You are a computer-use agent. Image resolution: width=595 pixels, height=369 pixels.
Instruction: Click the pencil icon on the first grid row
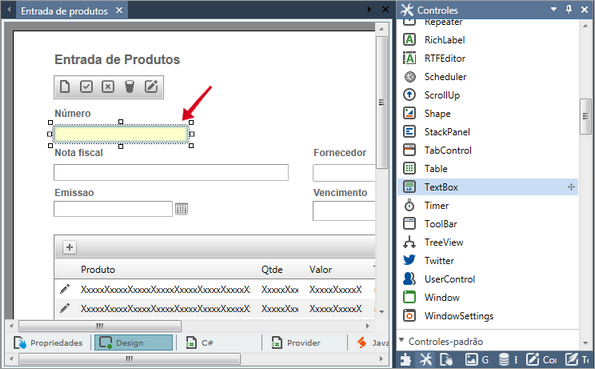[x=65, y=289]
